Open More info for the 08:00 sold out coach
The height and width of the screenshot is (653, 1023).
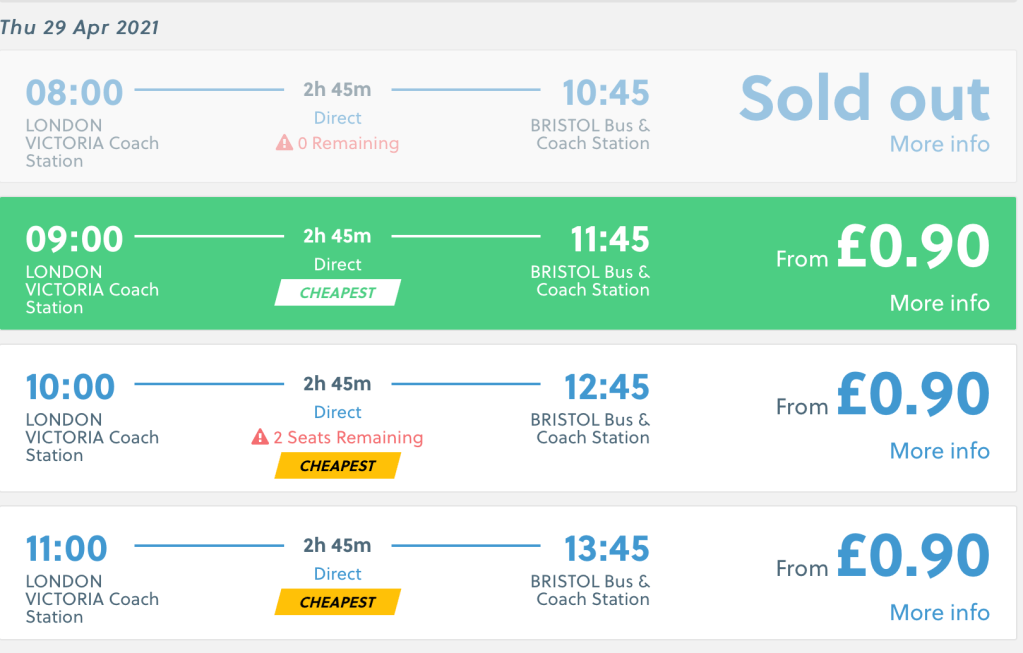click(x=939, y=144)
